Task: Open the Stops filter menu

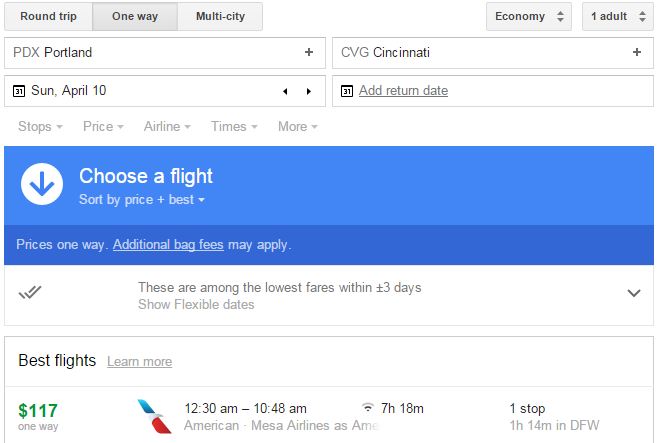Action: click(40, 127)
